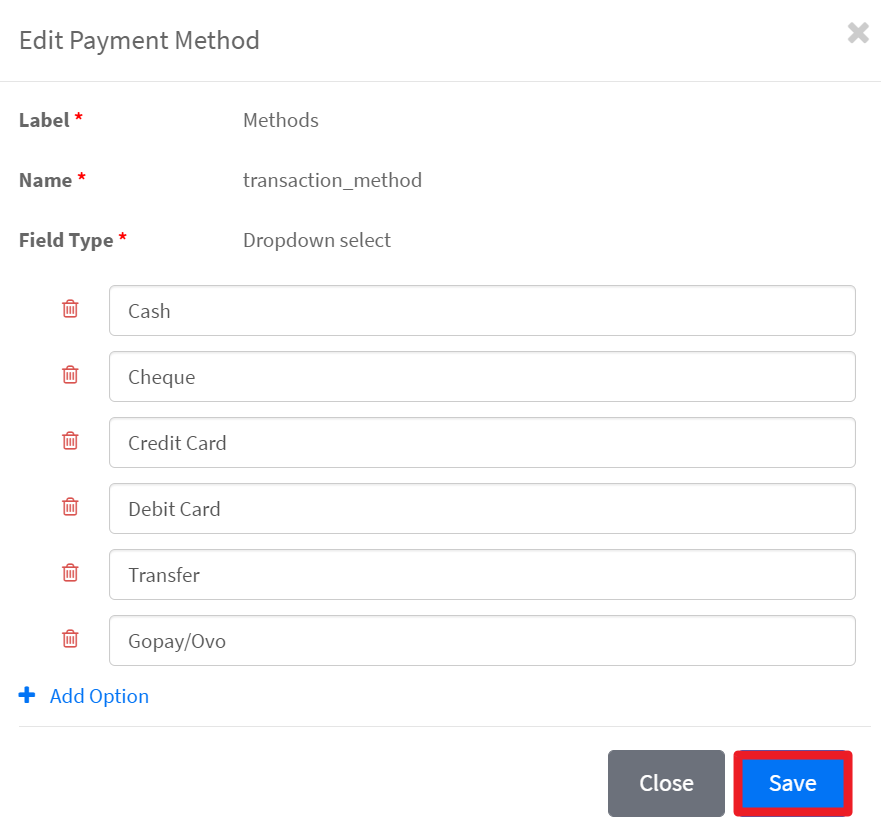
Task: Remove the Transfer option using trash icon
Action: 70,573
